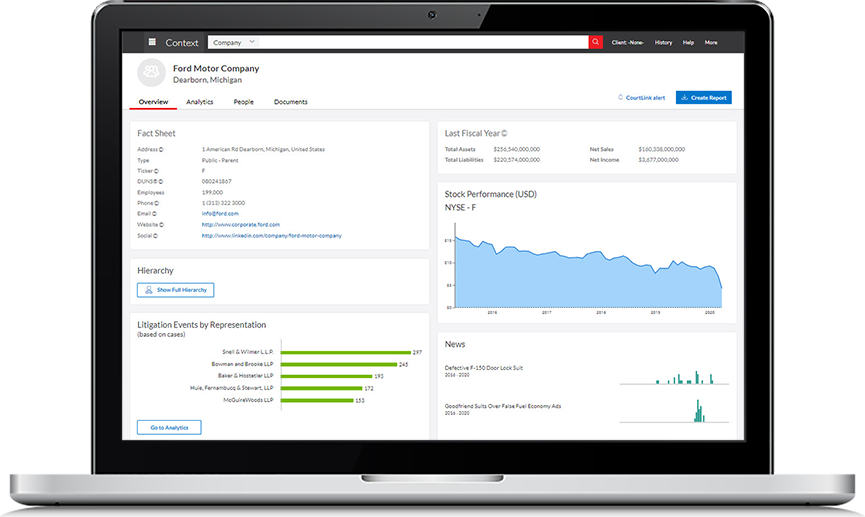
Task: Switch to the Analytics tab
Action: coord(200,102)
